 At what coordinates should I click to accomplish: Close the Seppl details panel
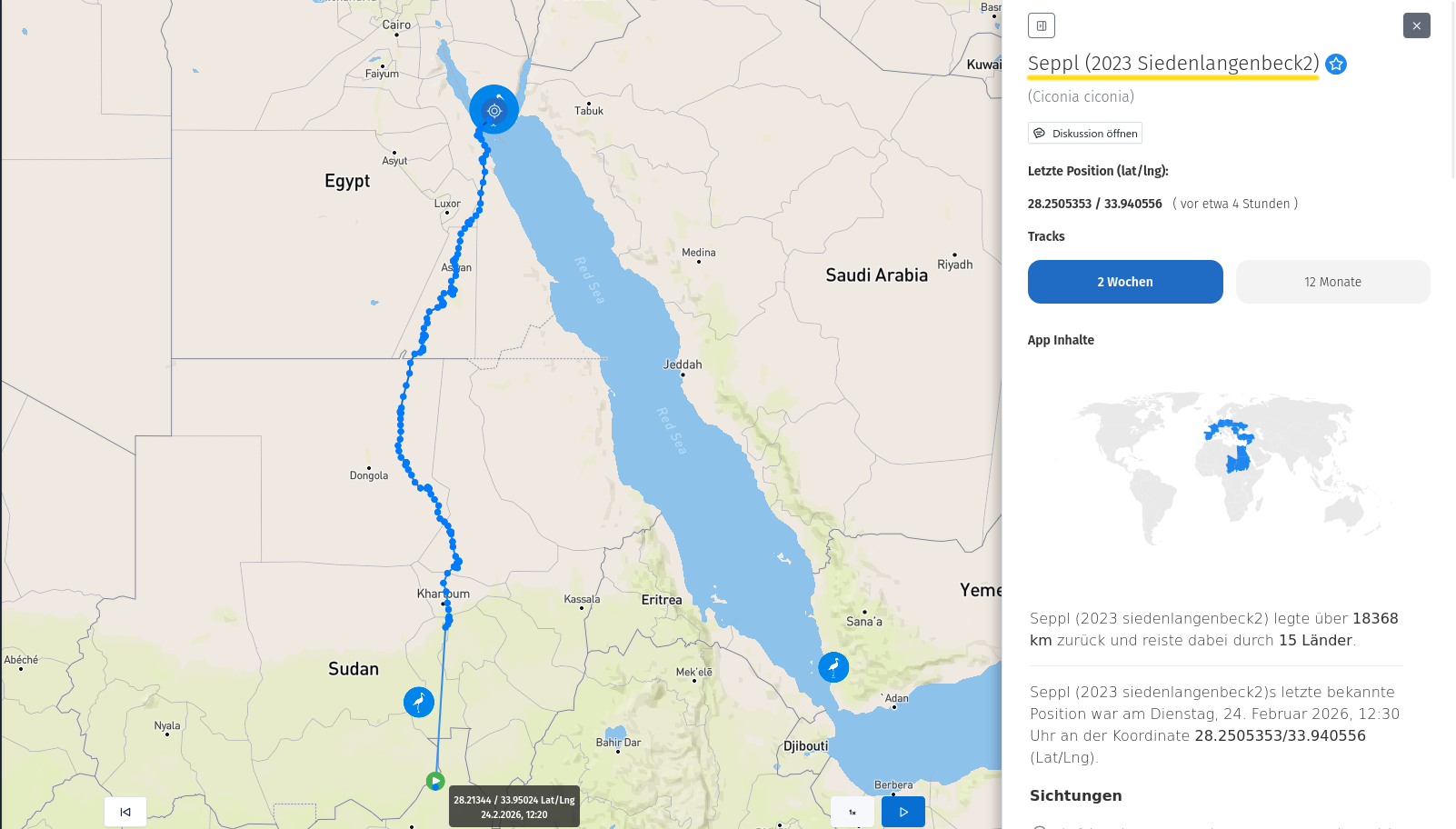coord(1416,25)
